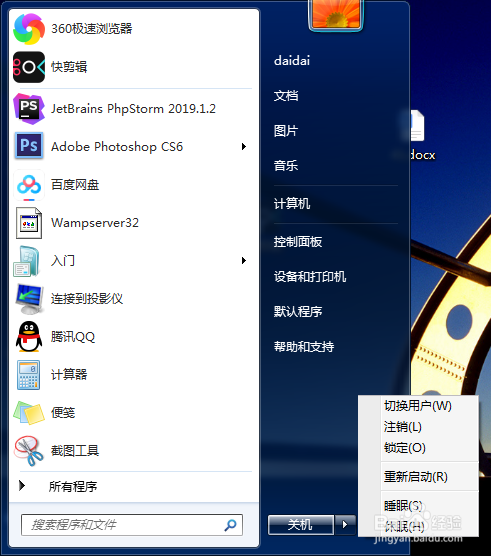This screenshot has width=491, height=556.
Task: Click the Wampserver32 text label
Action: (x=95, y=223)
